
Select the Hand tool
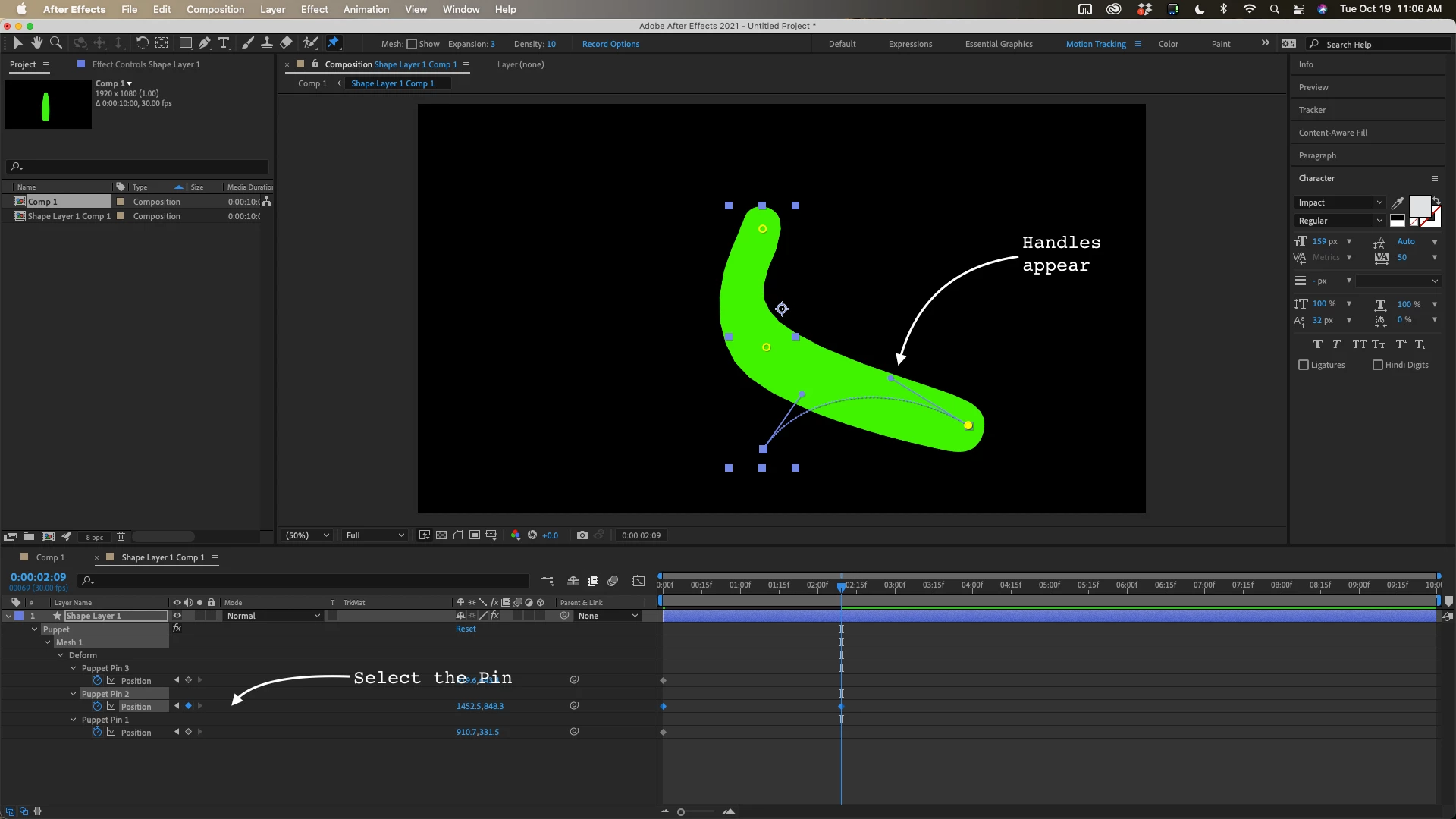(36, 43)
